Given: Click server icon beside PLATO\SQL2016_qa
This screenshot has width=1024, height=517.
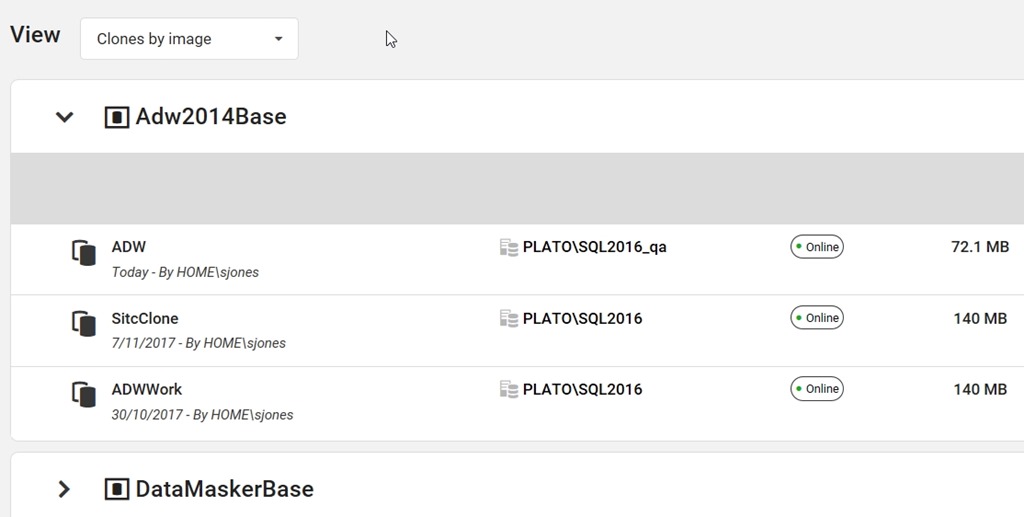Looking at the screenshot, I should coord(509,247).
